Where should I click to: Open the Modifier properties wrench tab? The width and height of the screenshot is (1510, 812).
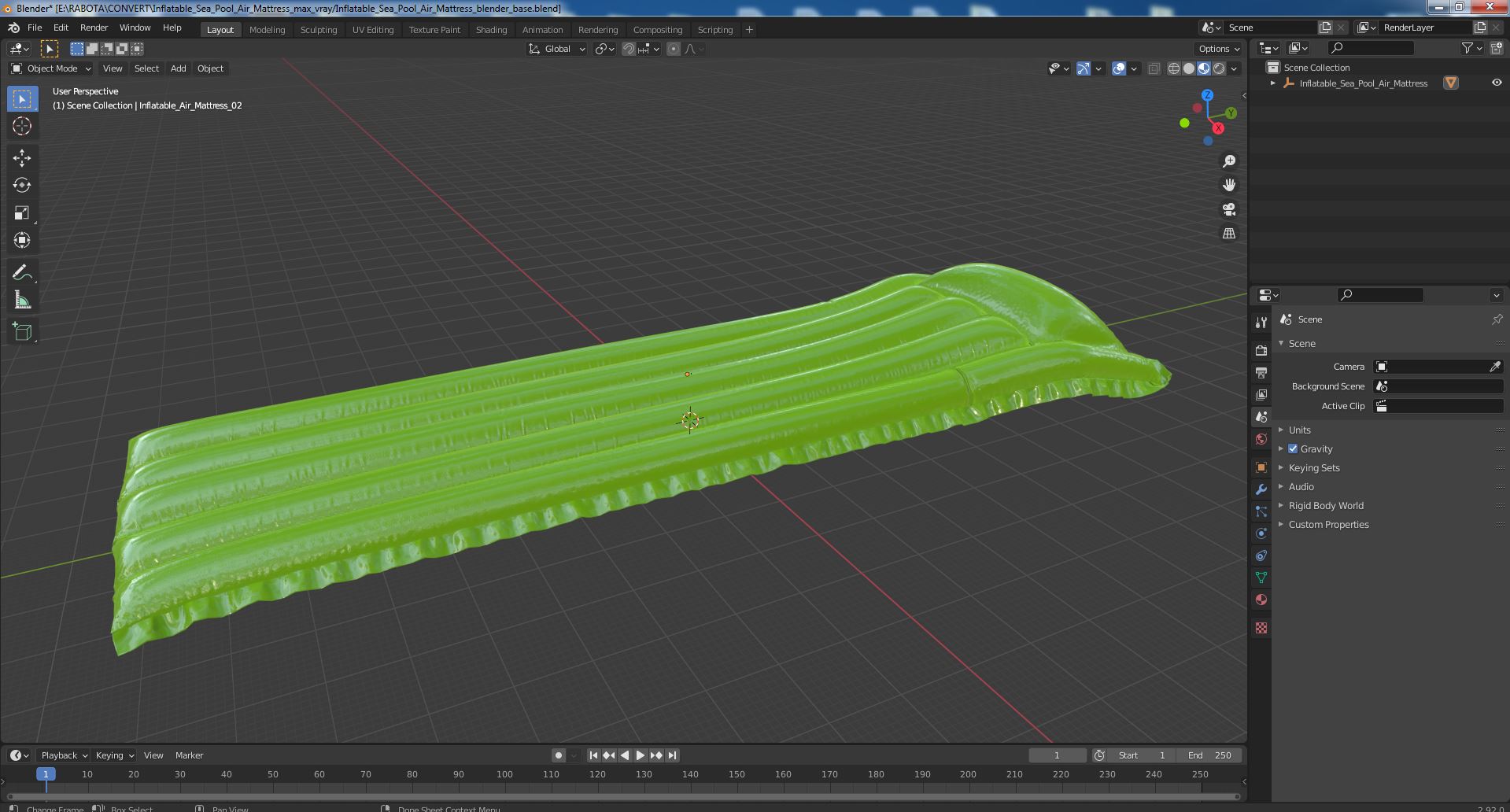click(x=1261, y=489)
